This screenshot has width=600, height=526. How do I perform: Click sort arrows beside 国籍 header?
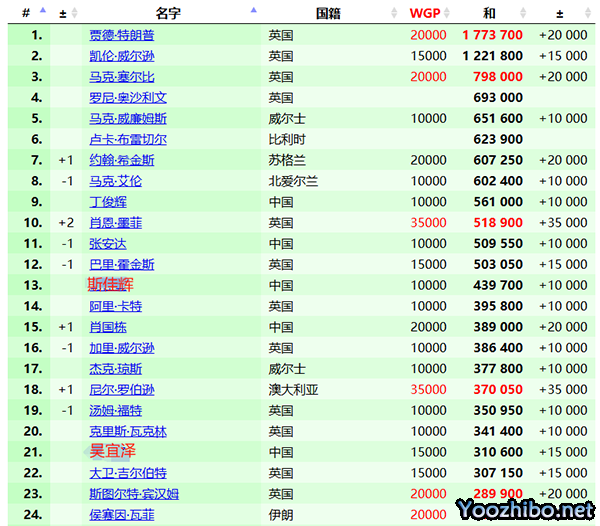[x=394, y=13]
